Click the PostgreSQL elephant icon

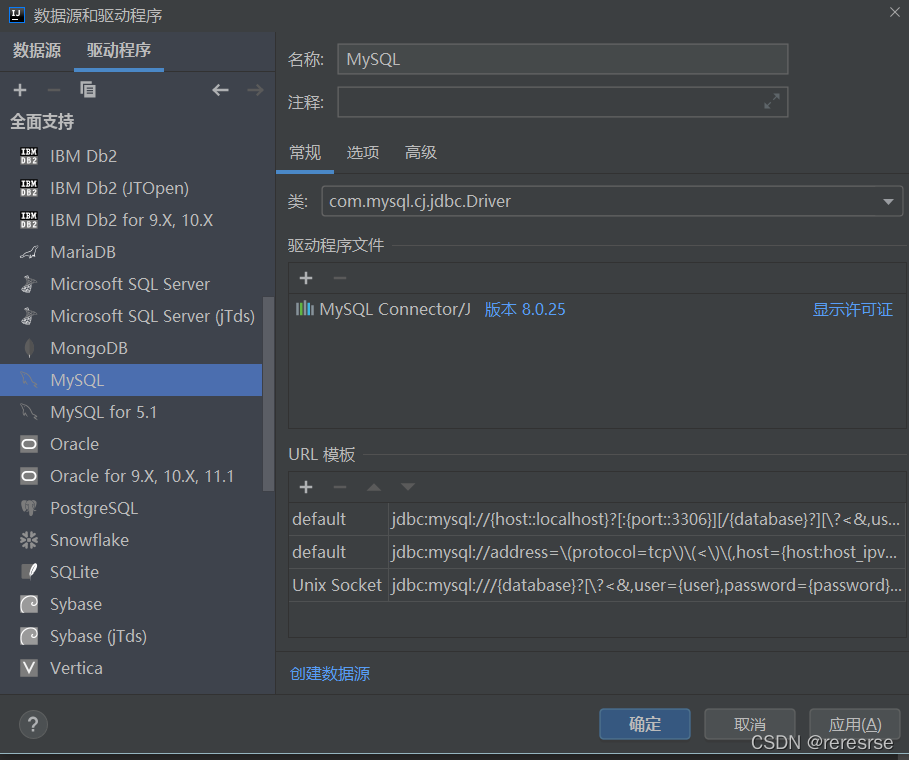tap(29, 508)
